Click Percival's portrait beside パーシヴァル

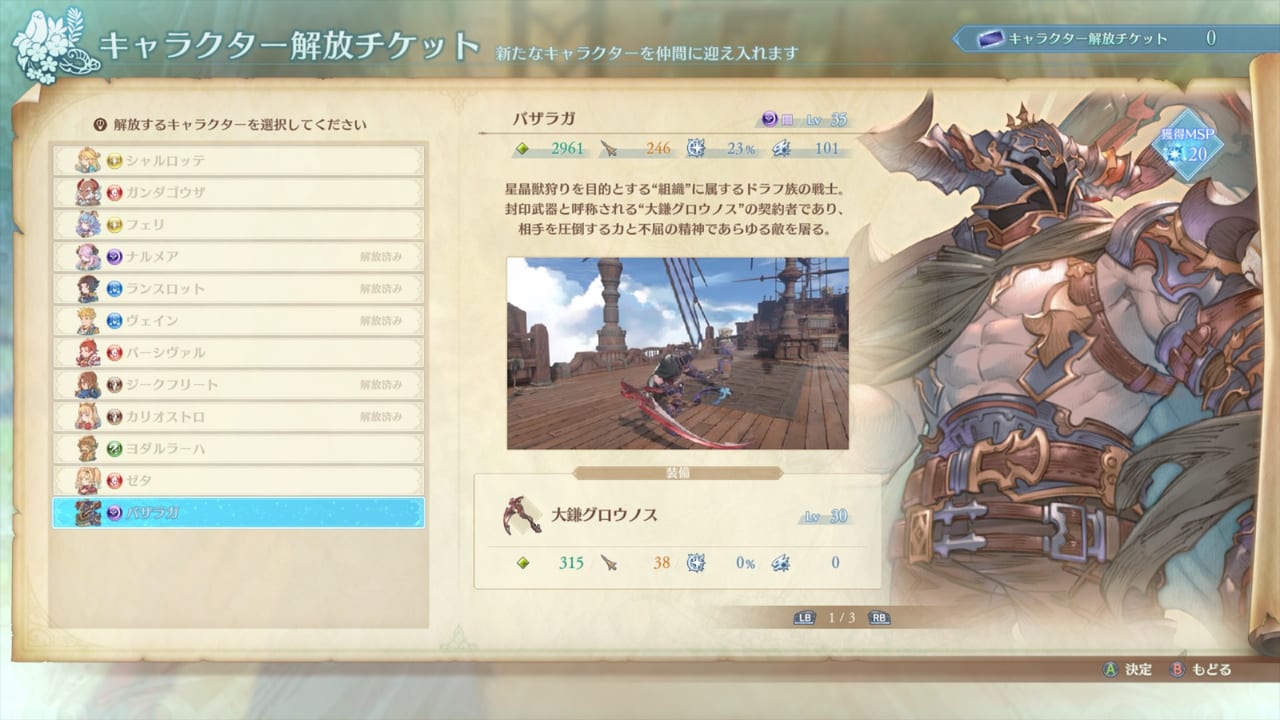[x=88, y=353]
